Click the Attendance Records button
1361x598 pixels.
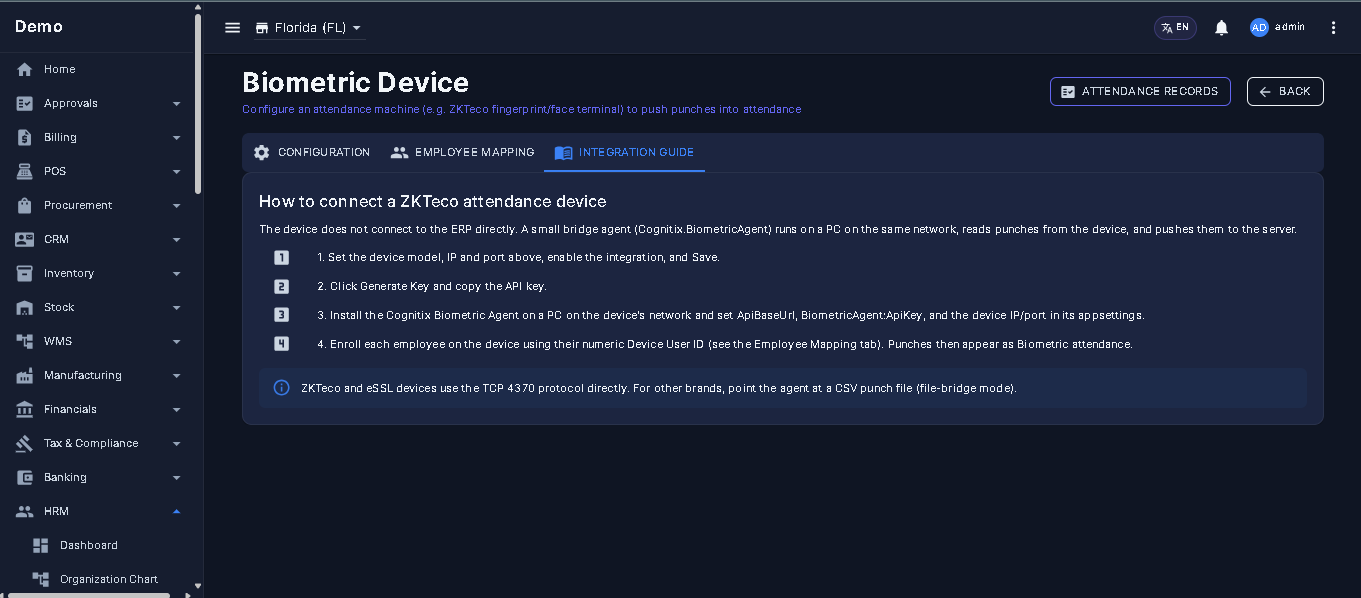pyautogui.click(x=1140, y=91)
